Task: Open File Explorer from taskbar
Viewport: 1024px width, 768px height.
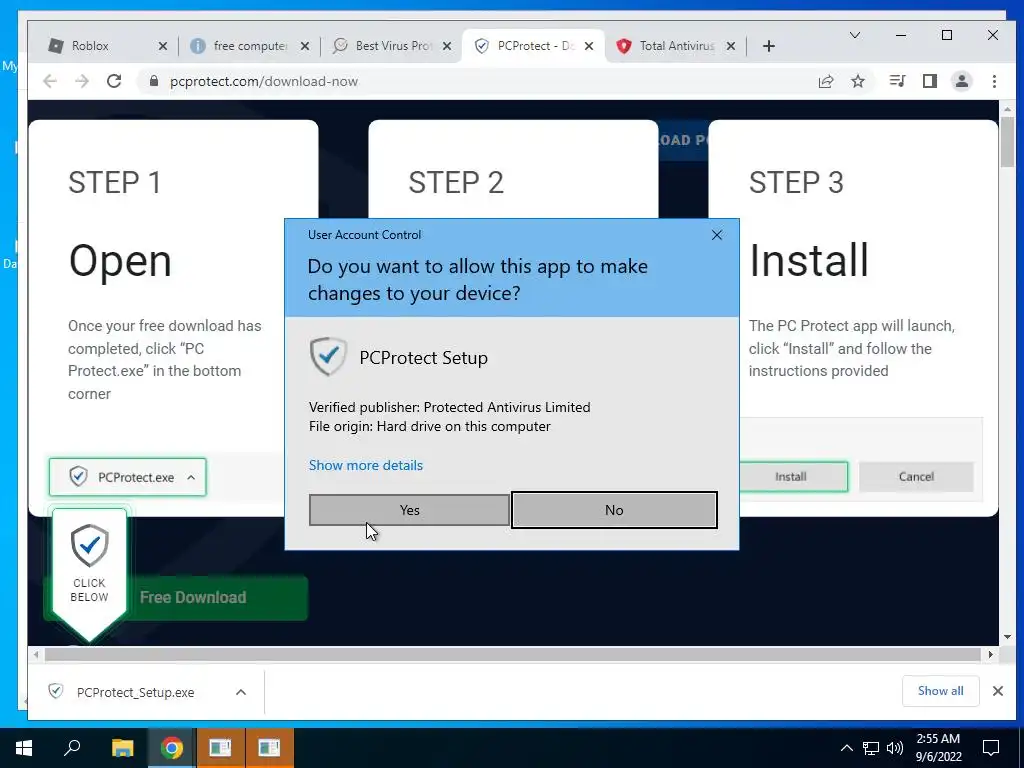Action: (122, 748)
